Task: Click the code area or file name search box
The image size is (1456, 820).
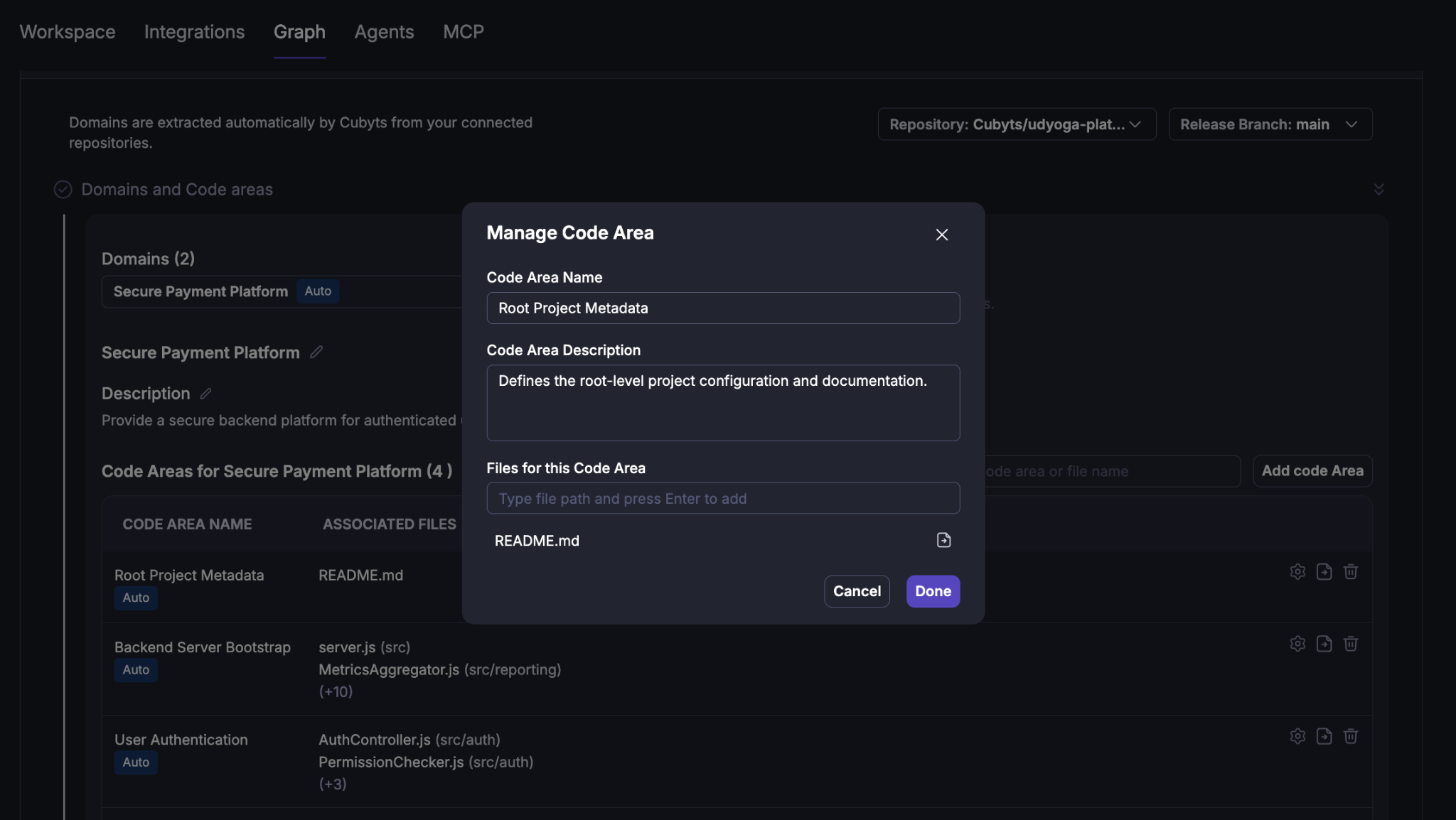Action: pyautogui.click(x=1113, y=471)
